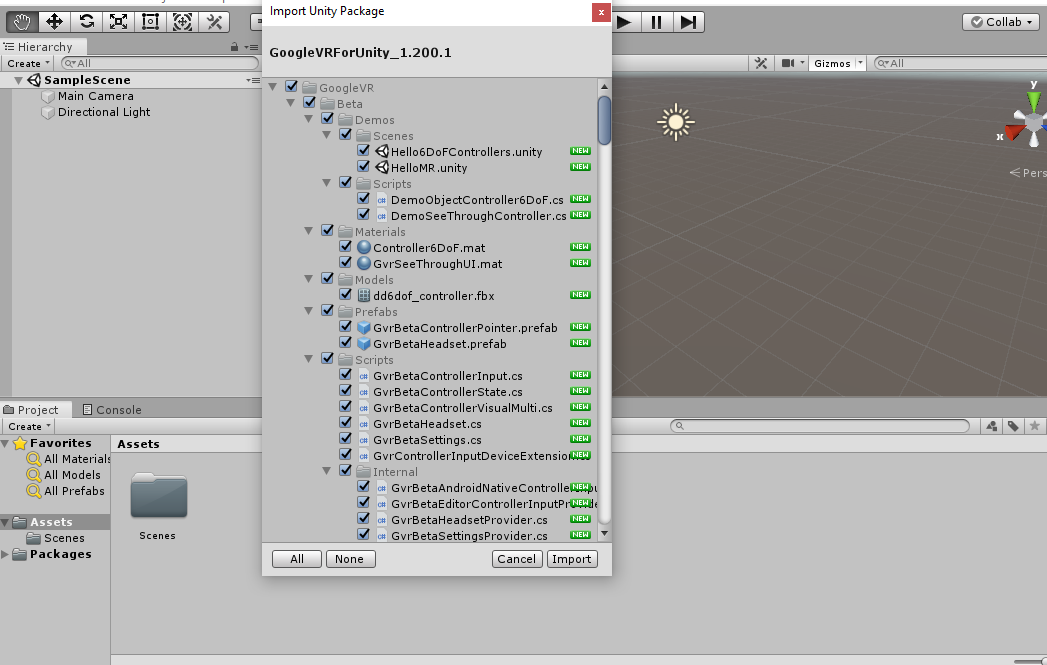
Task: Click the scene tools wrench icon
Action: [761, 63]
